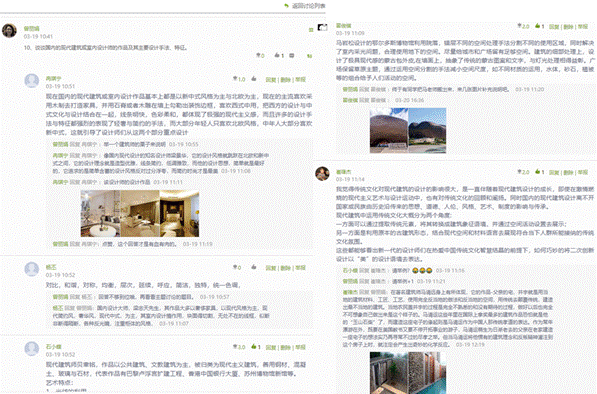Open the interior design photo strip thumbnail
Image resolution: width=597 pixels, height=394 pixels.
(140, 213)
